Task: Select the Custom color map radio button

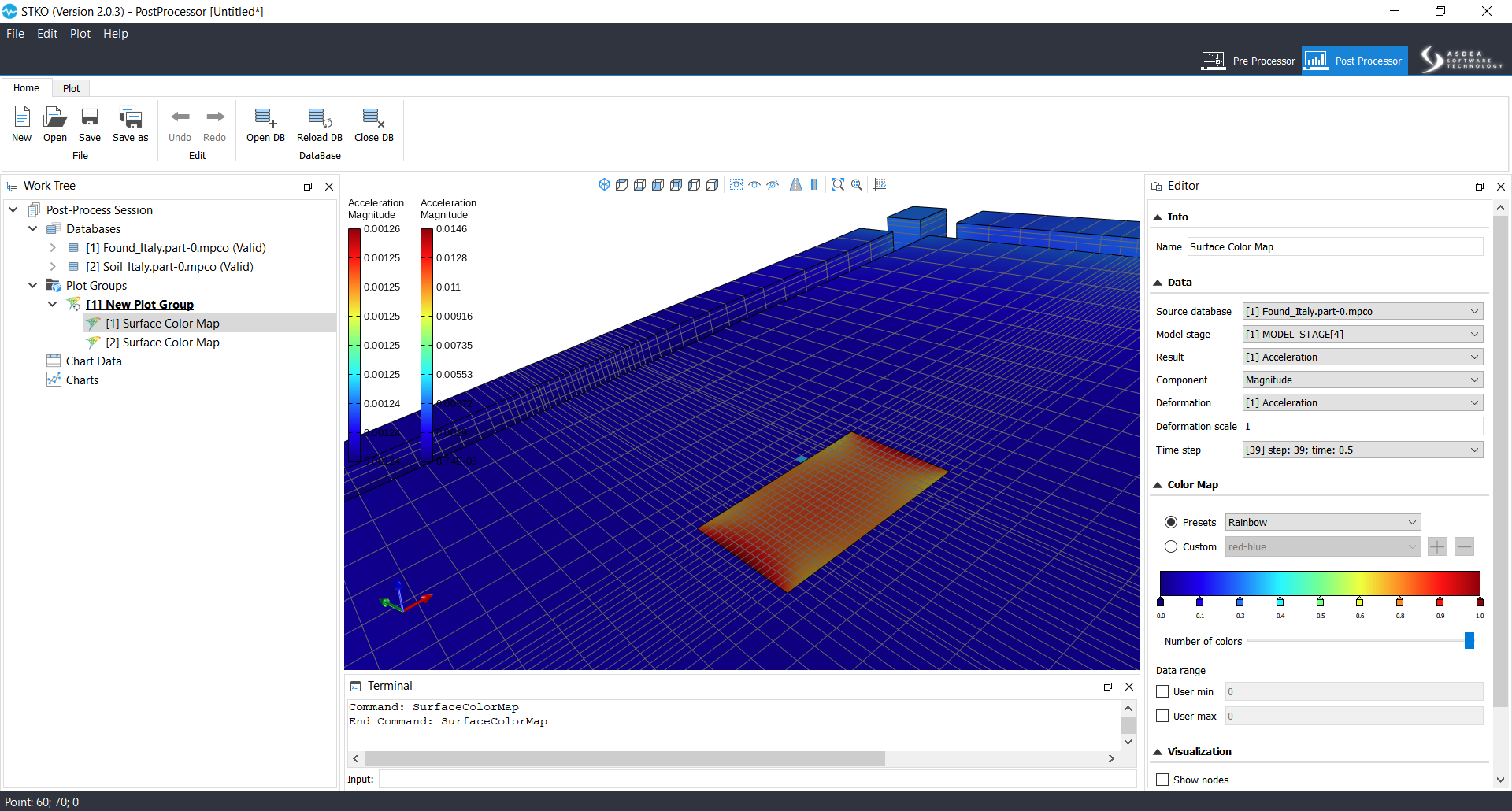Action: (x=1171, y=546)
